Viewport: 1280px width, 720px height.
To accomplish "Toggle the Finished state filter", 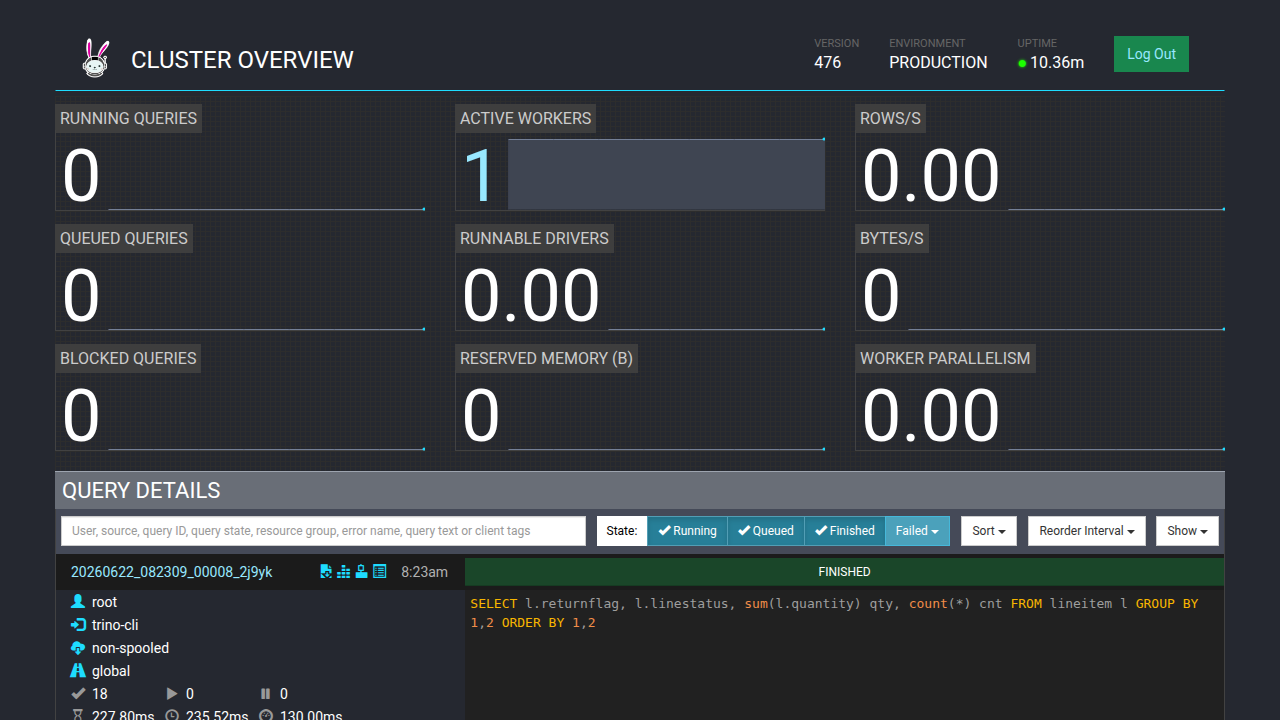I will pos(845,531).
